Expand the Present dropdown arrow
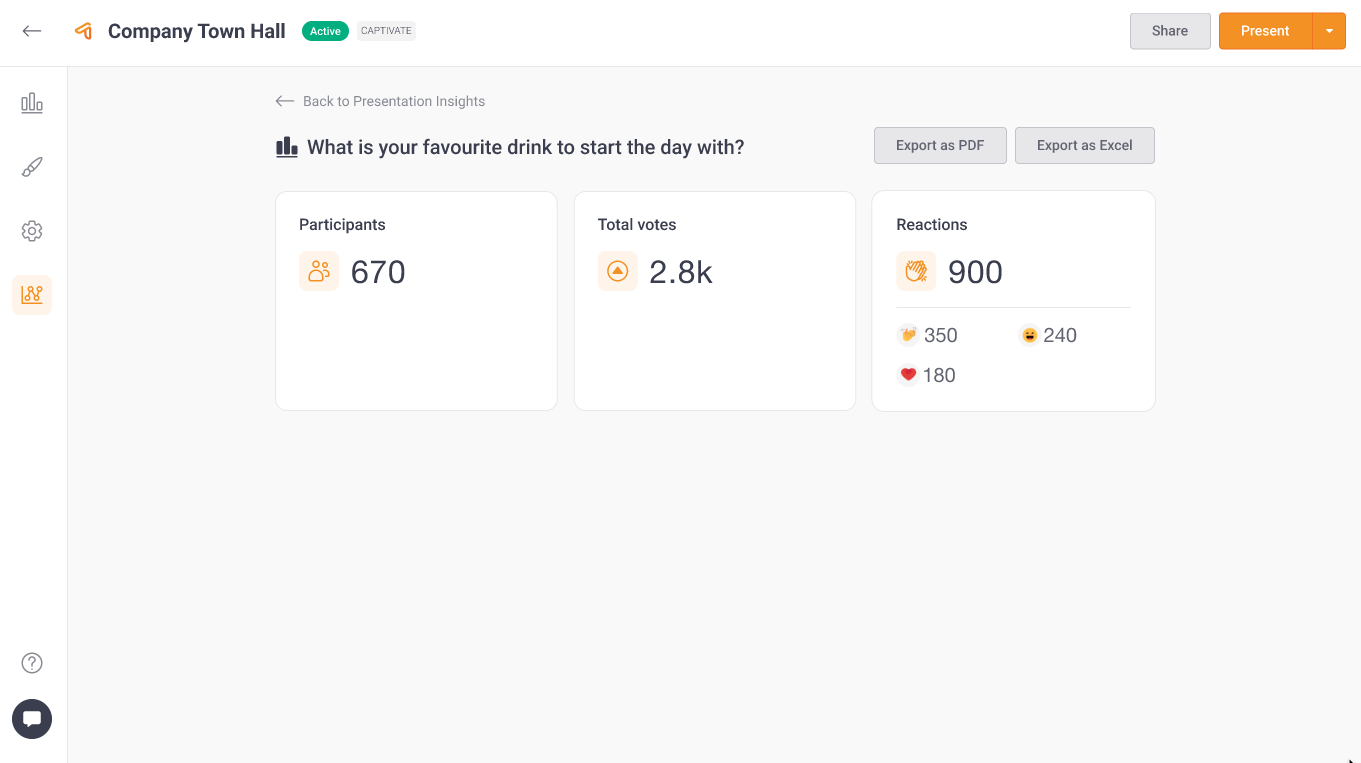 coord(1329,31)
